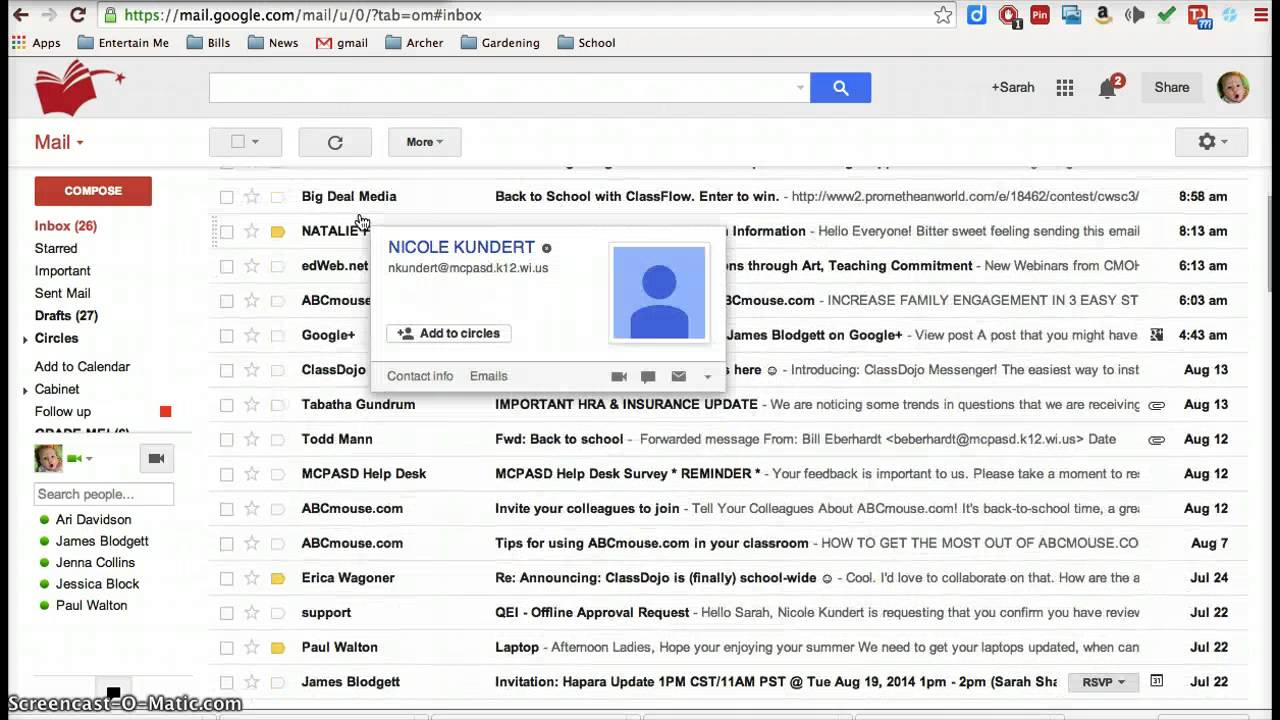Open the Sent Mail folder
Screen dimensions: 1280x720
pos(62,293)
